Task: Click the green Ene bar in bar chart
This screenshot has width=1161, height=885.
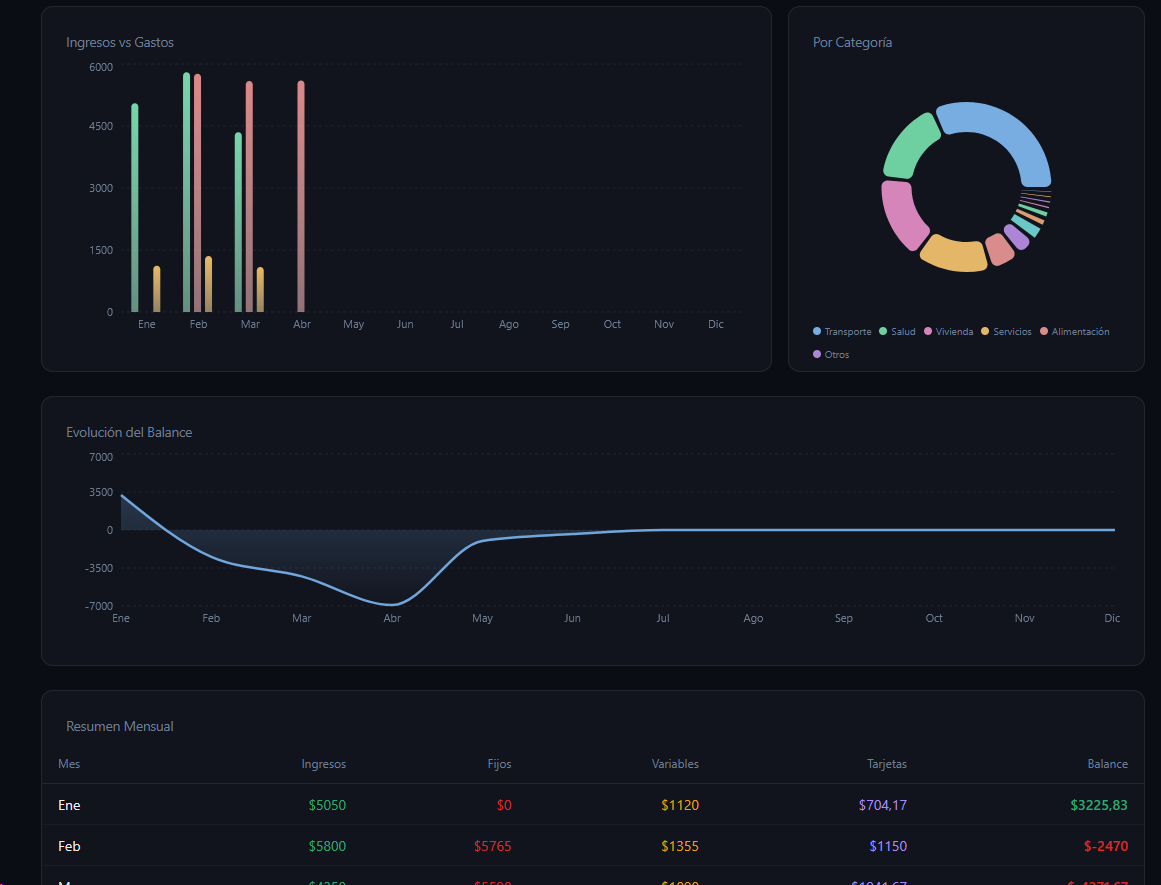Action: 135,207
